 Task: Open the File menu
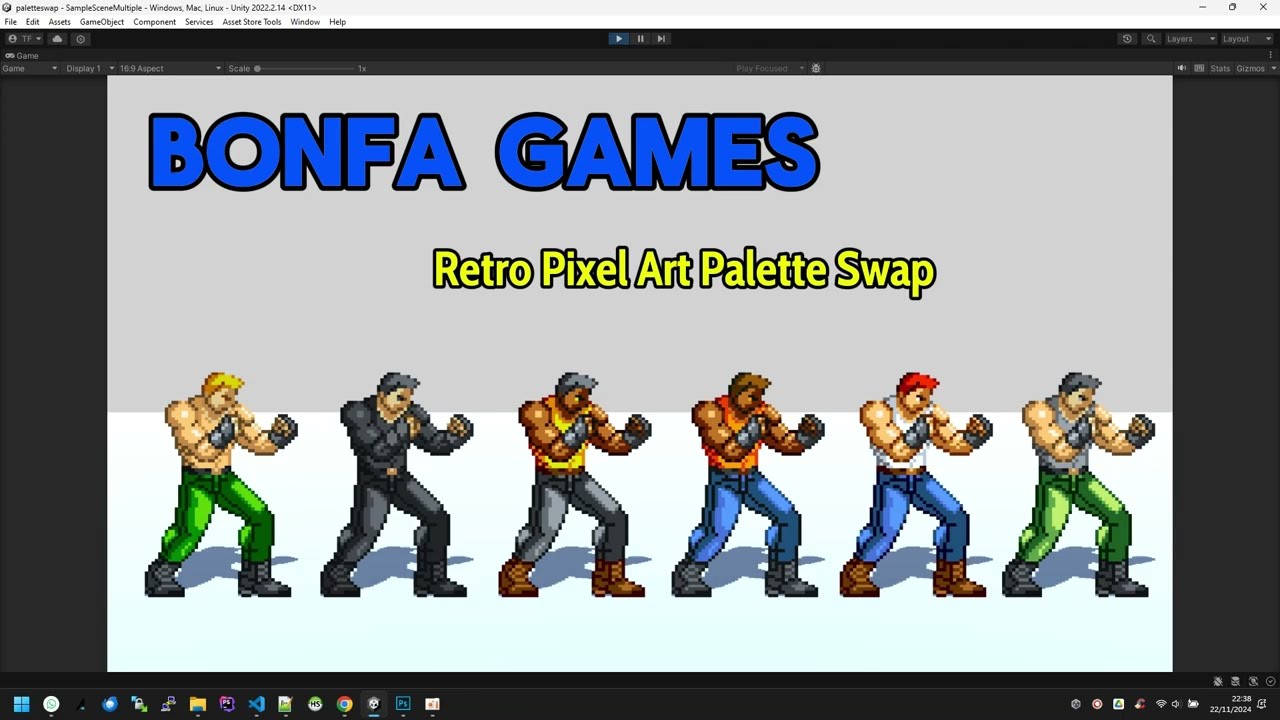click(x=11, y=22)
